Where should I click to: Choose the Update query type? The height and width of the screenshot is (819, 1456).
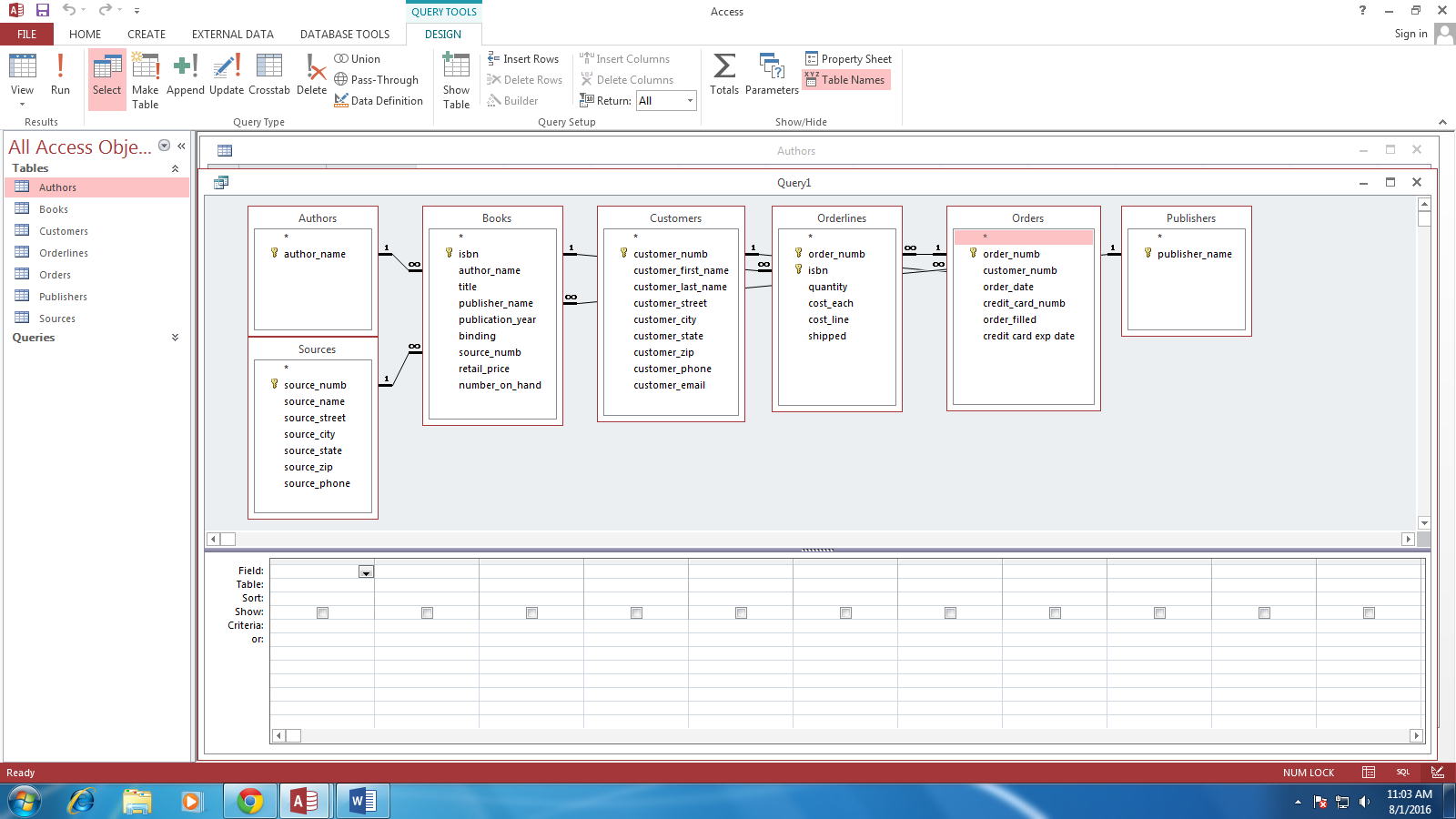point(227,75)
